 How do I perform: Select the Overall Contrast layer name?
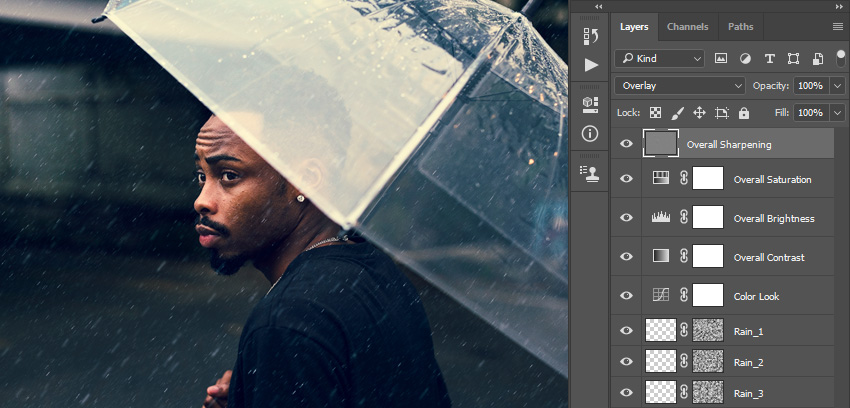(769, 257)
